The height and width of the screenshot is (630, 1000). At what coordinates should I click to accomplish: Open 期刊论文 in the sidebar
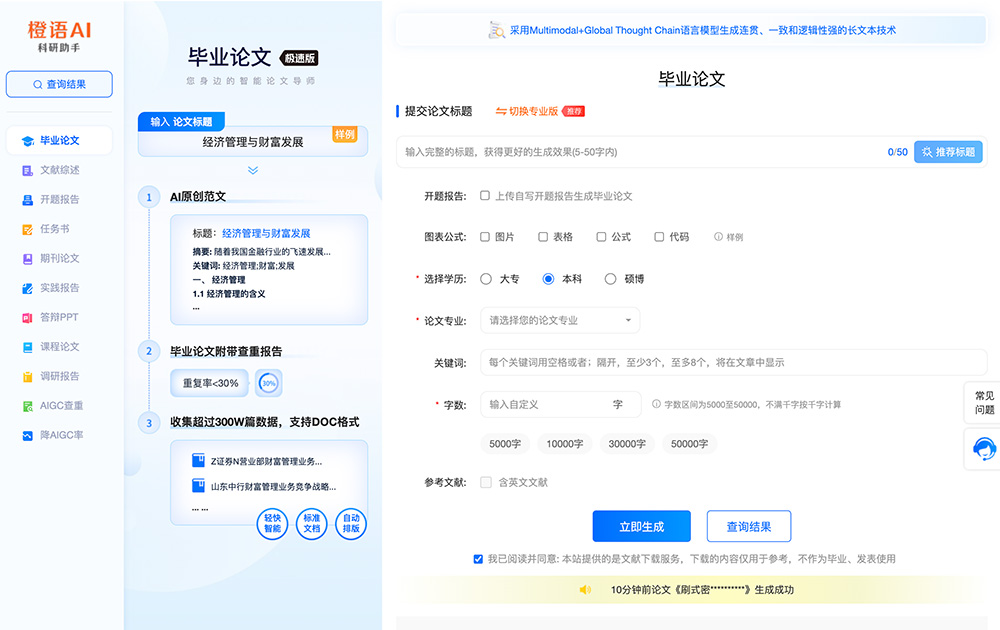click(x=59, y=258)
